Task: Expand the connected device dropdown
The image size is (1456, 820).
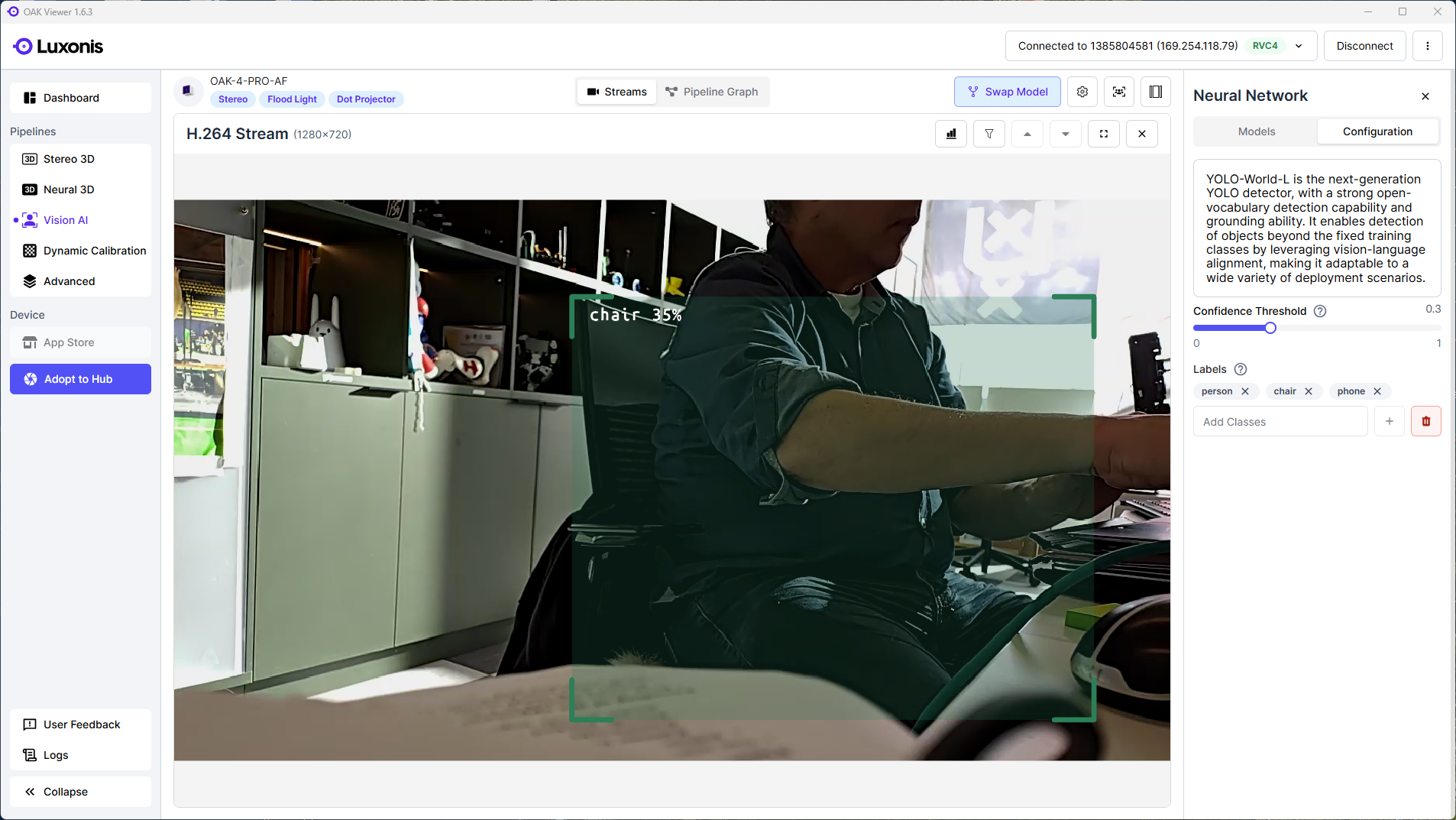Action: click(x=1299, y=46)
